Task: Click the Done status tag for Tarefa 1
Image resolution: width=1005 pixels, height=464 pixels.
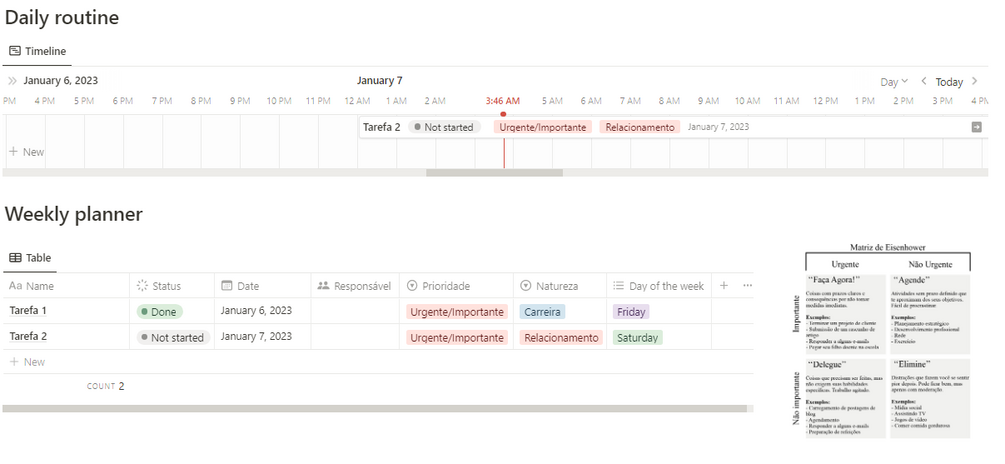Action: coord(160,312)
